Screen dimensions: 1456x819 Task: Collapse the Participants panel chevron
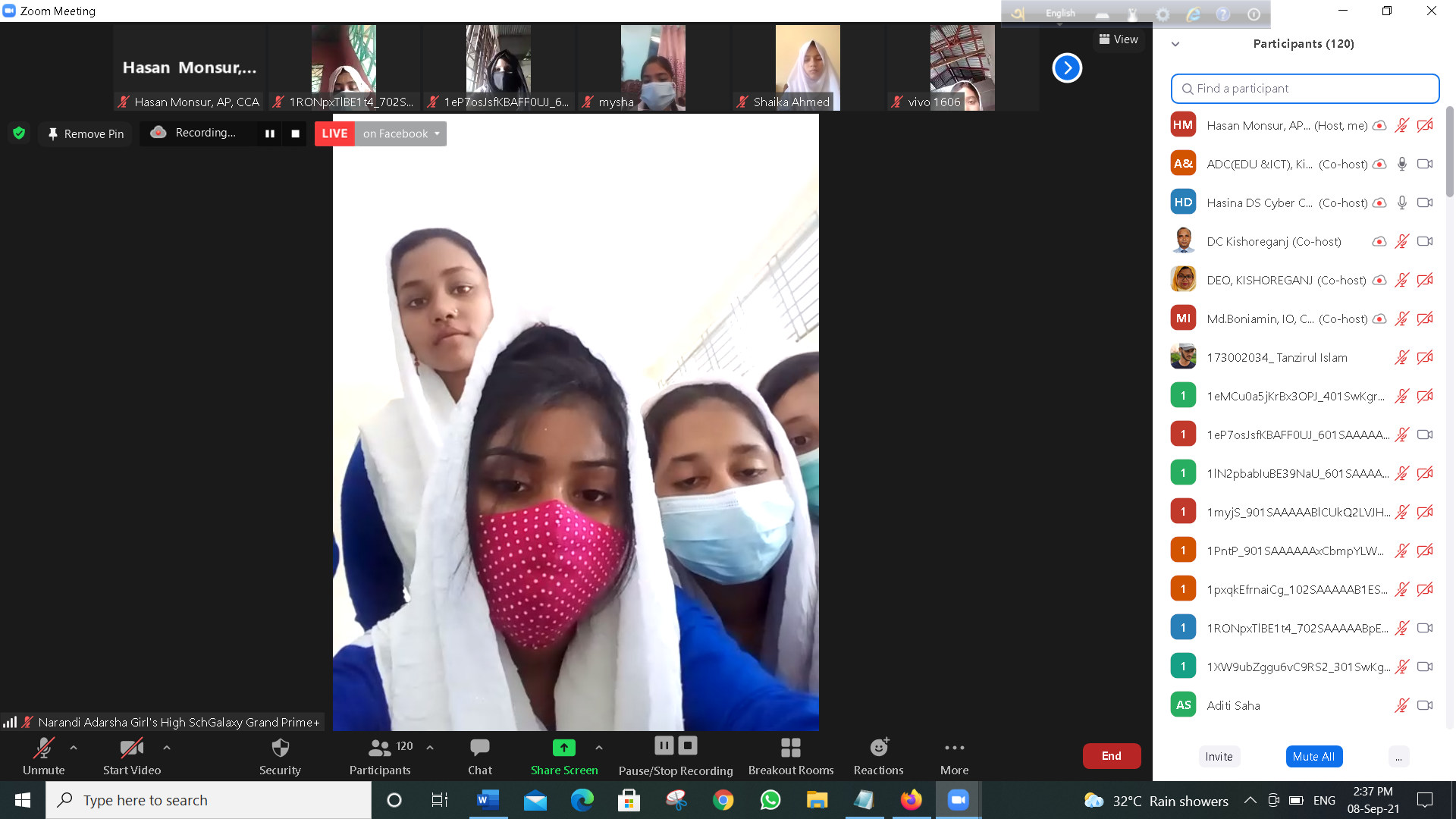tap(1175, 44)
